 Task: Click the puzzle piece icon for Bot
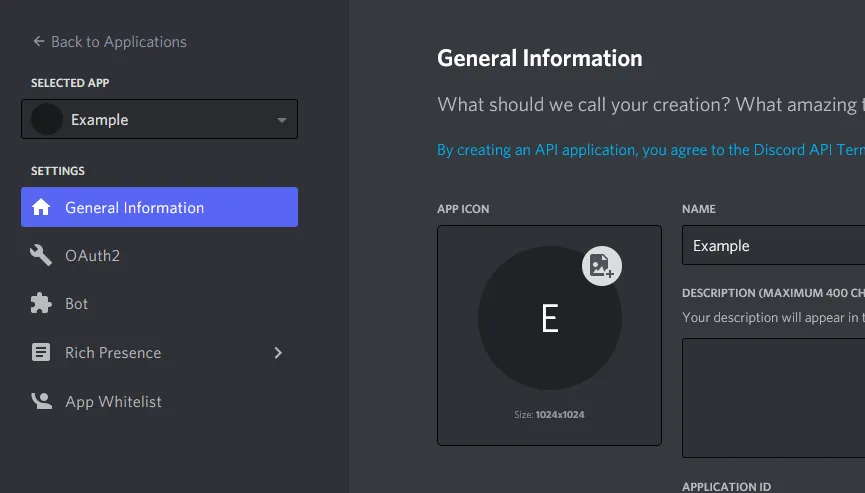(41, 304)
